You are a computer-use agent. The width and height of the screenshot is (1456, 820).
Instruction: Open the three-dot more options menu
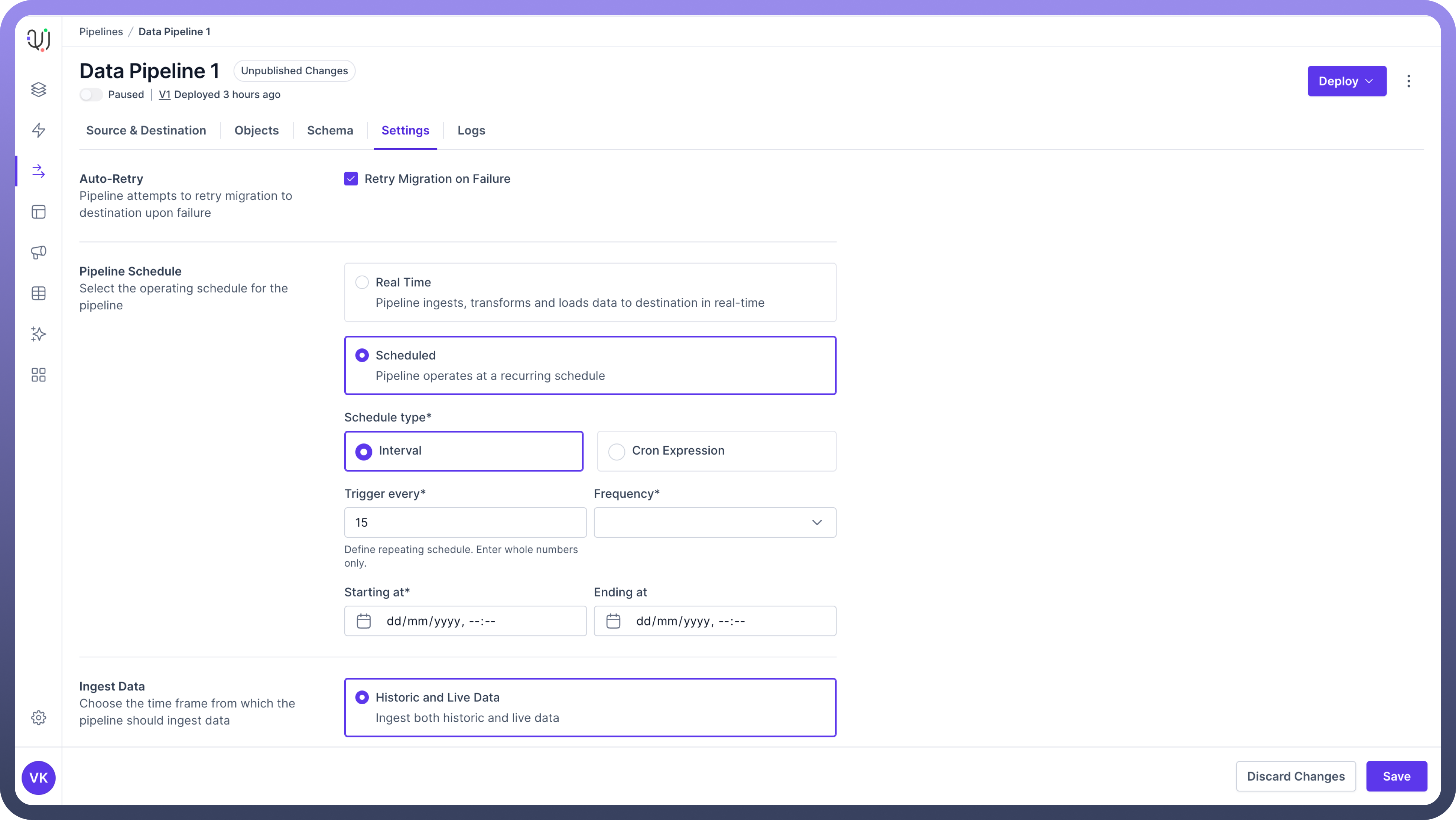pos(1408,81)
